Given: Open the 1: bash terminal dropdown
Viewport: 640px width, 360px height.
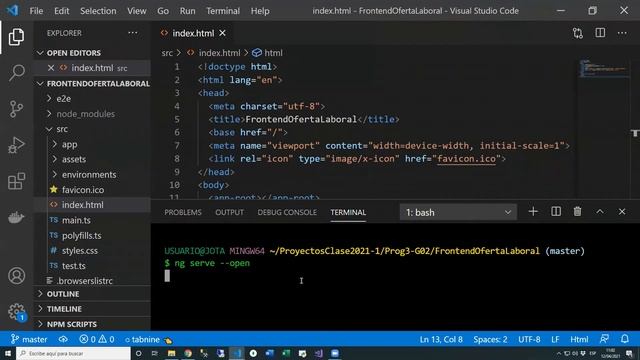Looking at the screenshot, I should pos(458,212).
